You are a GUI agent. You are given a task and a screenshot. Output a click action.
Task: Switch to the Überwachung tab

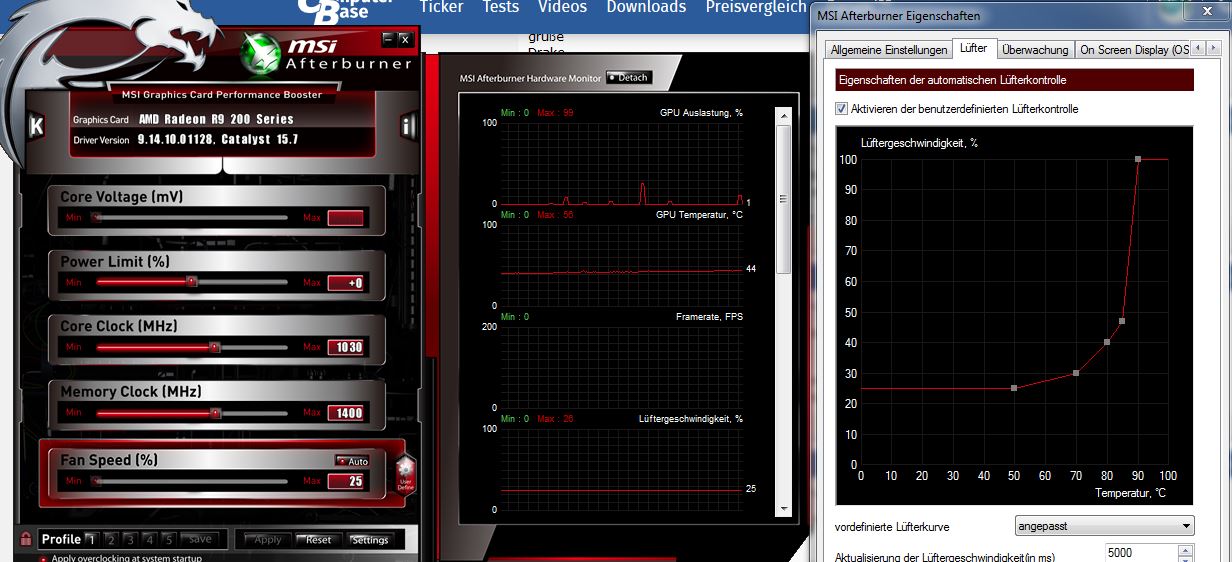[x=1035, y=50]
